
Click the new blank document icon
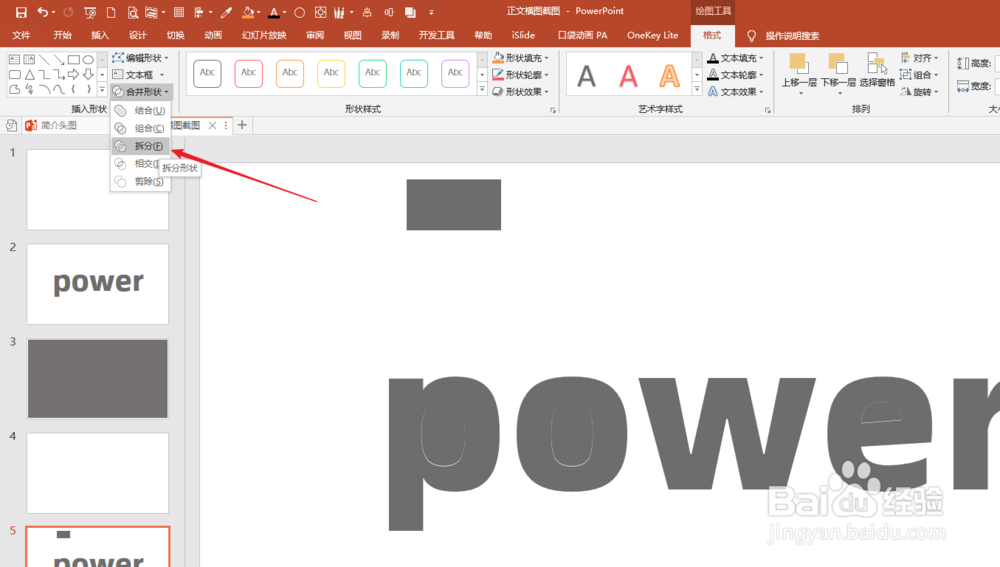(111, 12)
